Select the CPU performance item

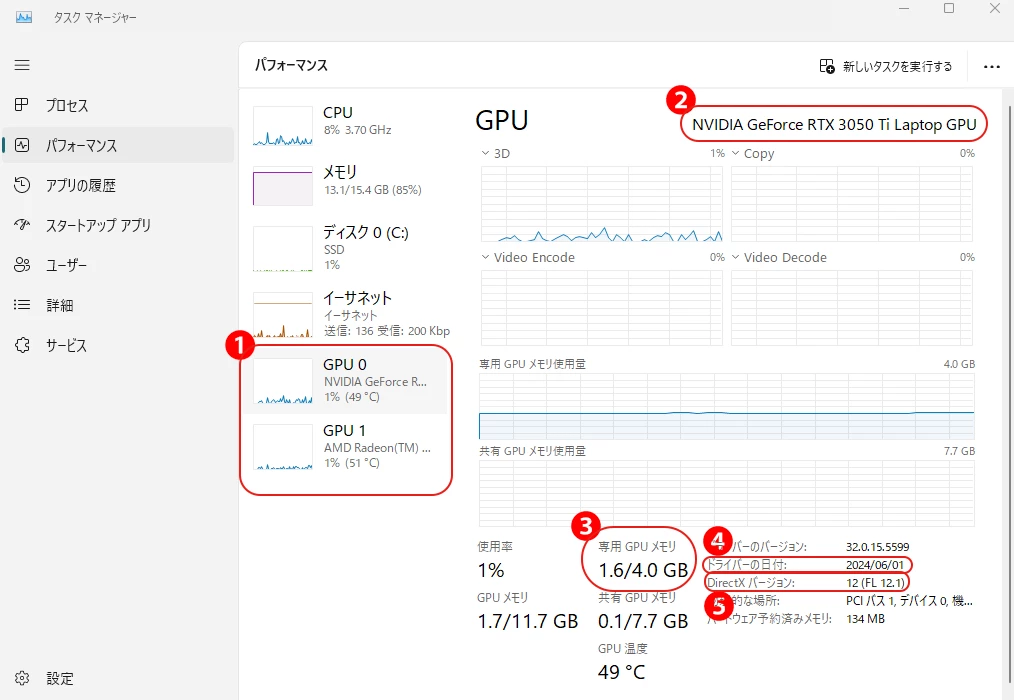[x=346, y=124]
